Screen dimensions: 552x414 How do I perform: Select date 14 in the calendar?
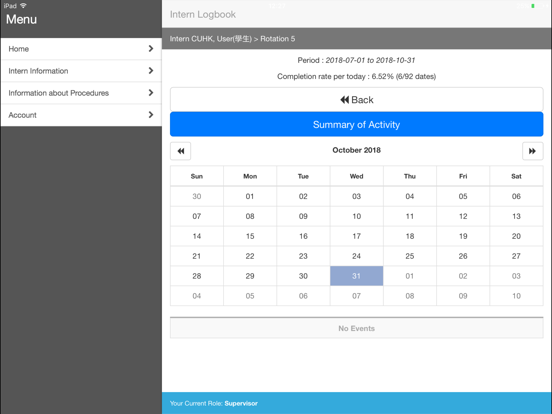[197, 236]
